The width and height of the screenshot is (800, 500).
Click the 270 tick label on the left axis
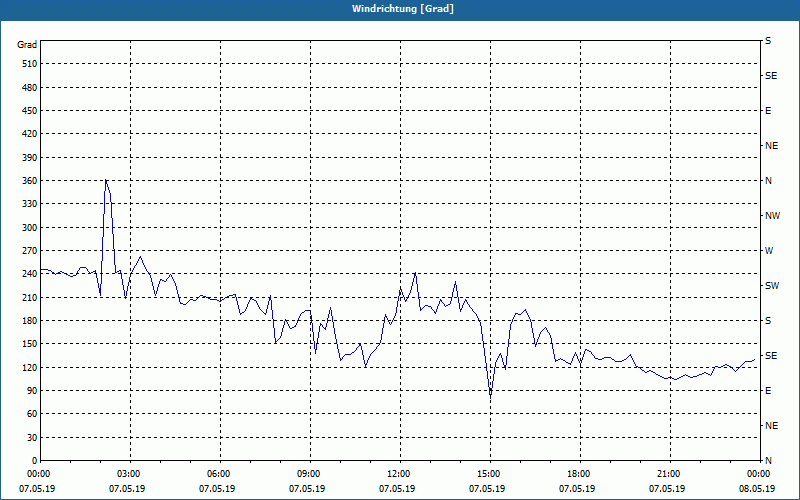click(30, 251)
